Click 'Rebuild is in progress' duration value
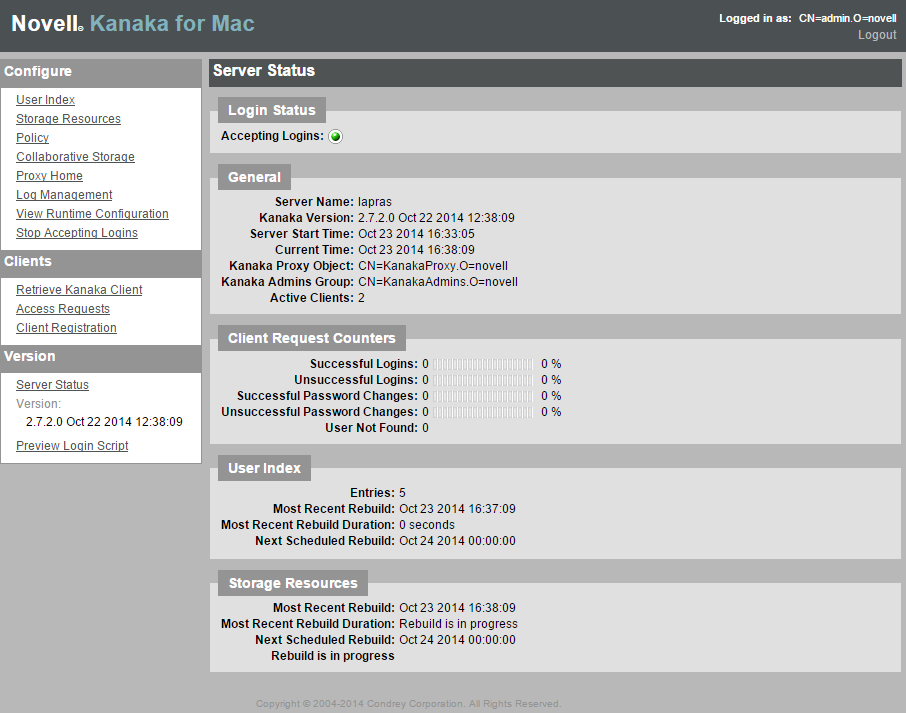 point(458,624)
